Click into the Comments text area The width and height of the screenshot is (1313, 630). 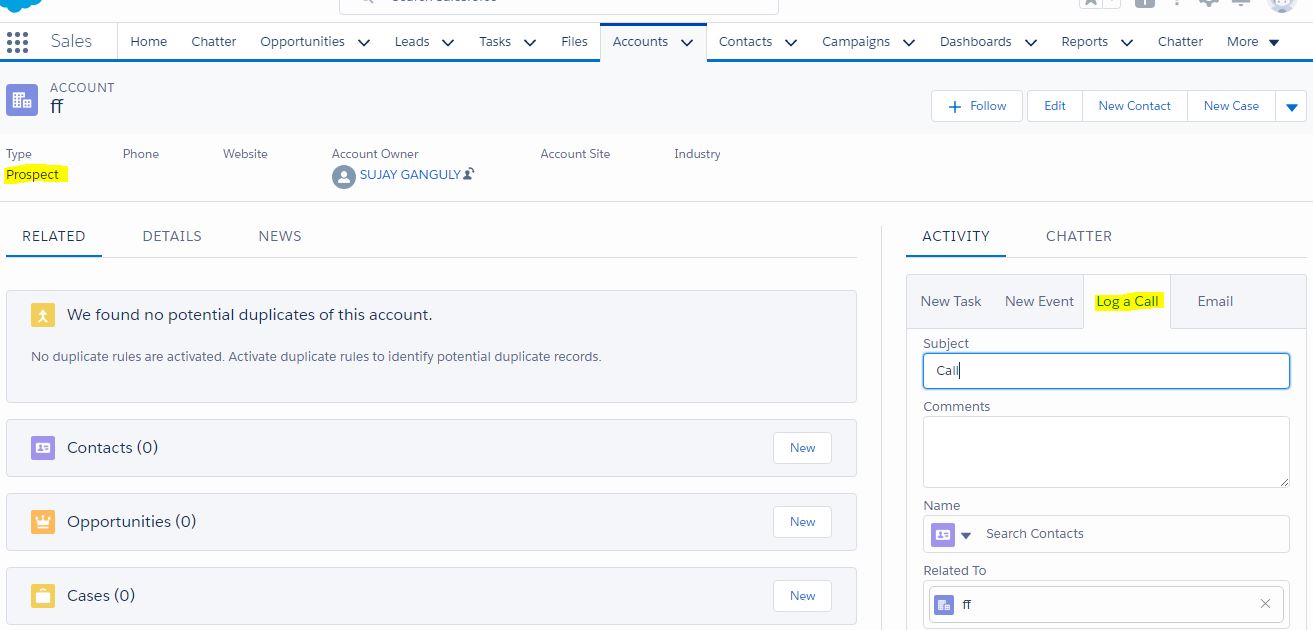click(1105, 451)
